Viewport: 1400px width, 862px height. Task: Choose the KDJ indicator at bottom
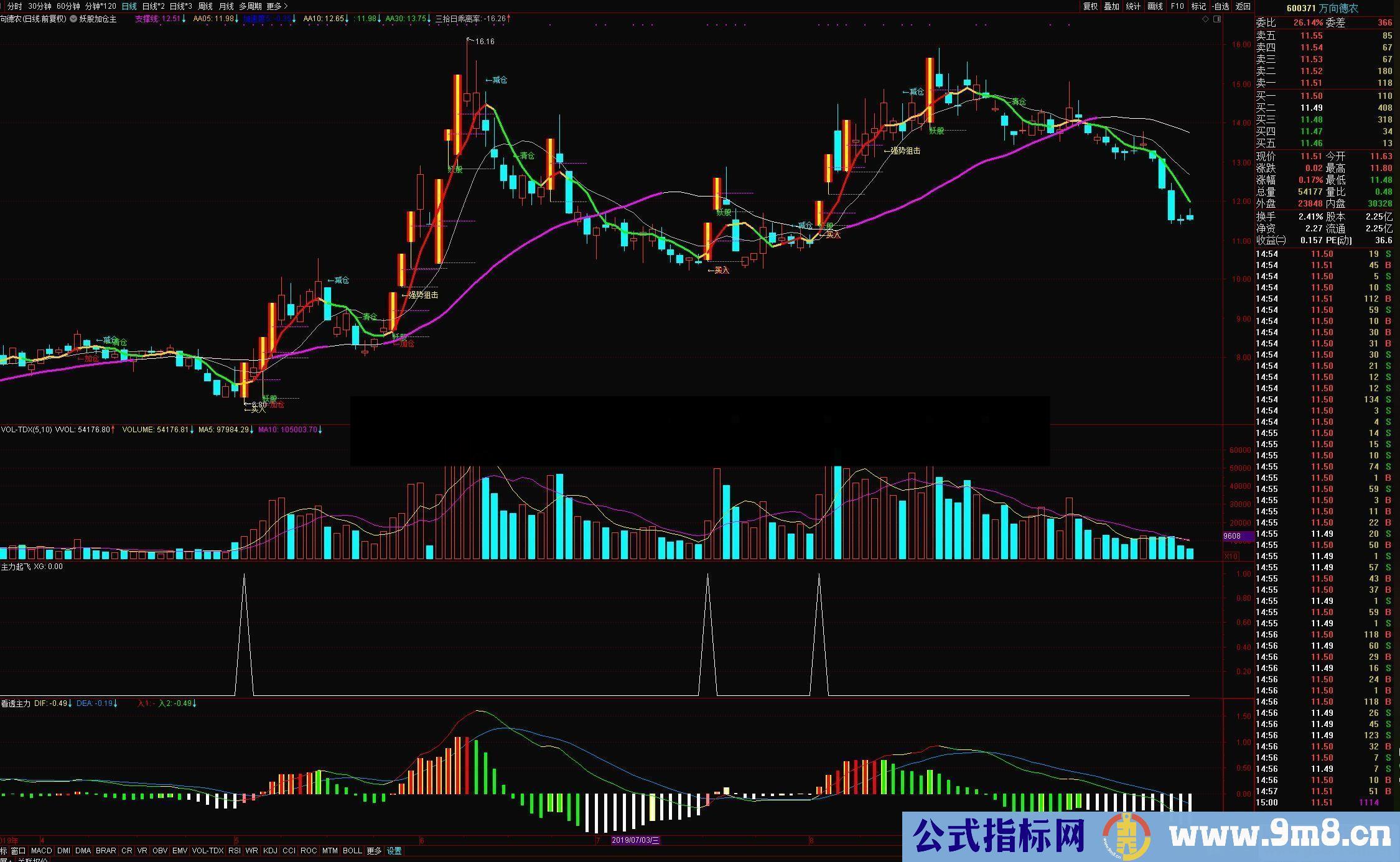270,851
